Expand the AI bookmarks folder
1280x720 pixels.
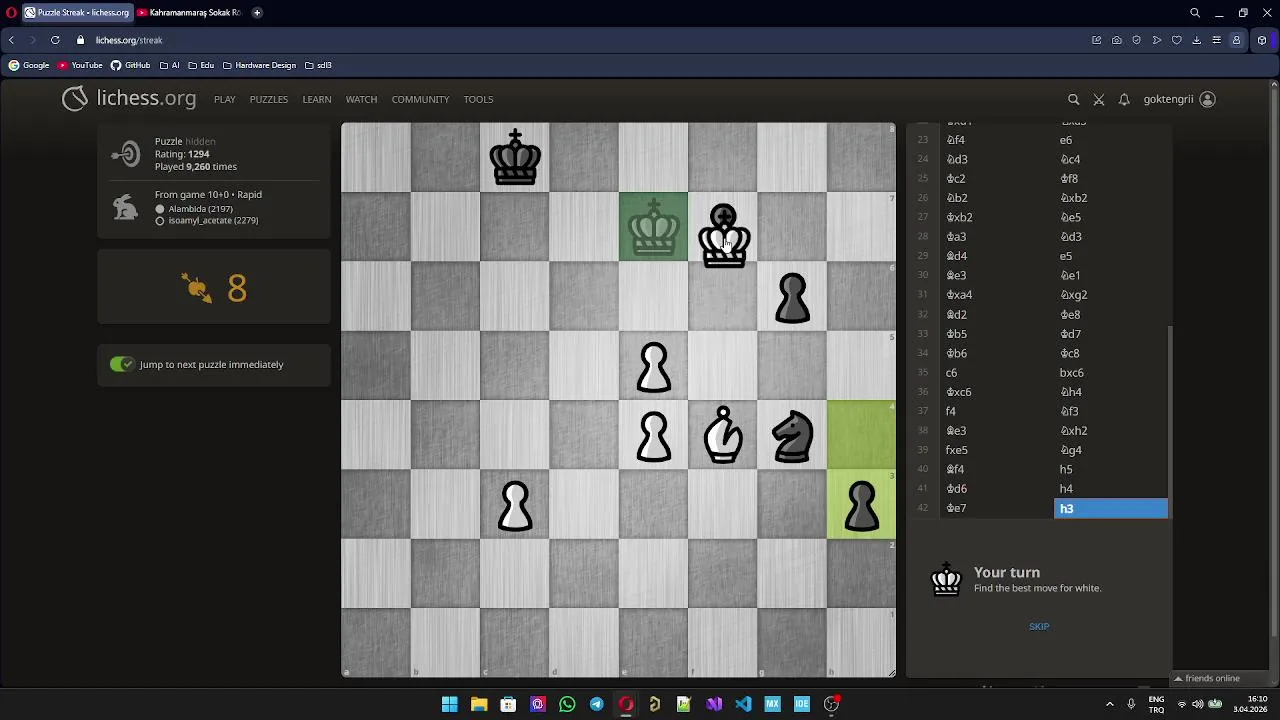(x=169, y=65)
